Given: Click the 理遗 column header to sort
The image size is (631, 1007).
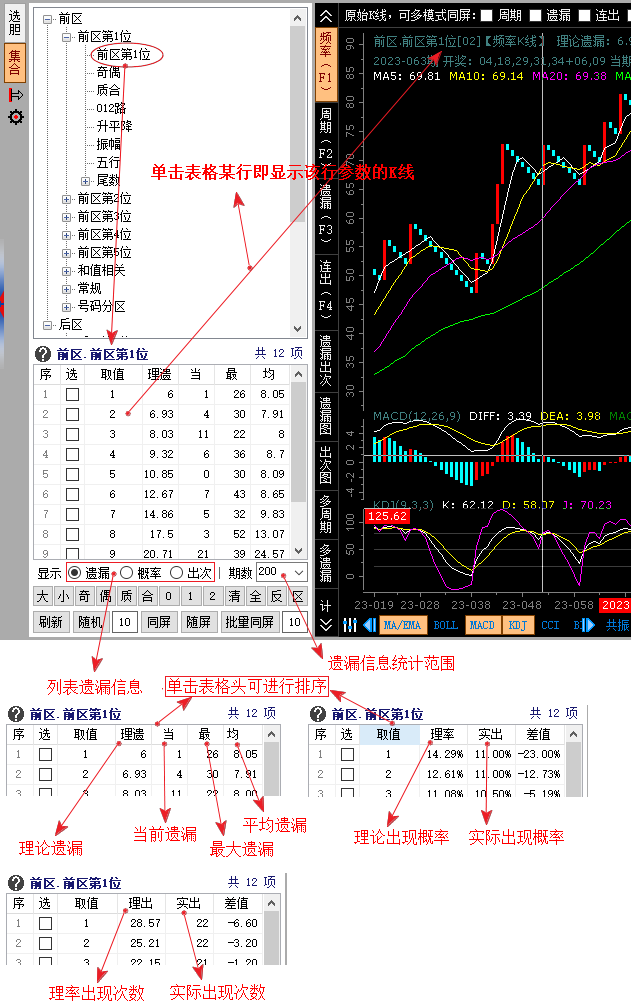Looking at the screenshot, I should point(158,374).
